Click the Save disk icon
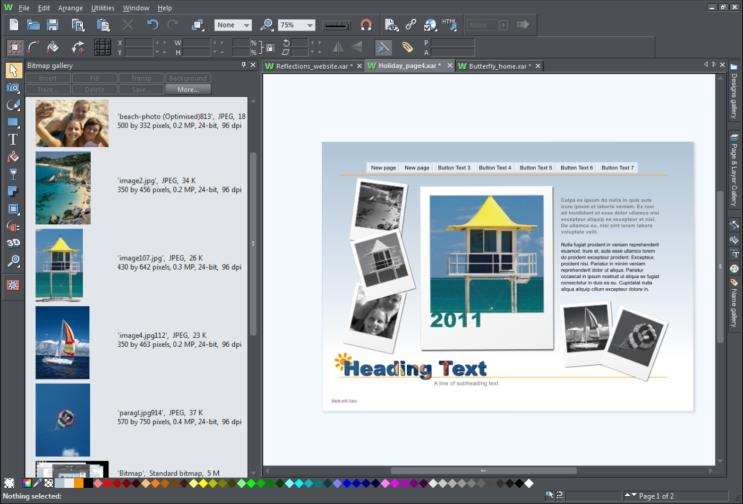This screenshot has height=504, width=743. point(53,25)
